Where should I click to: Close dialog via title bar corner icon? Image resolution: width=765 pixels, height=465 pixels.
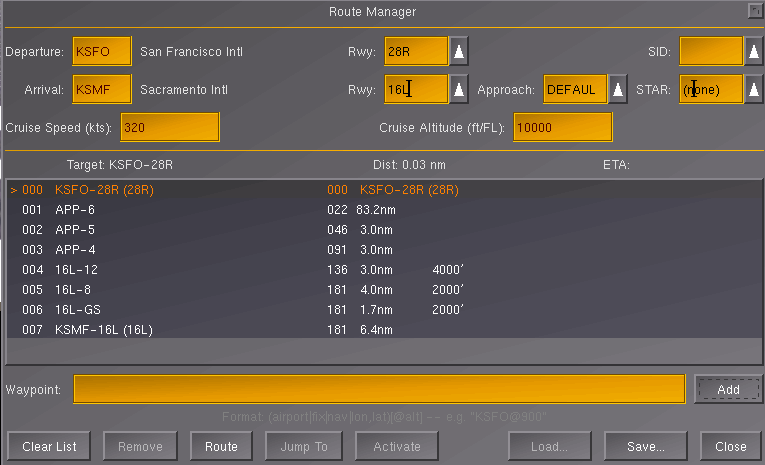pos(755,11)
